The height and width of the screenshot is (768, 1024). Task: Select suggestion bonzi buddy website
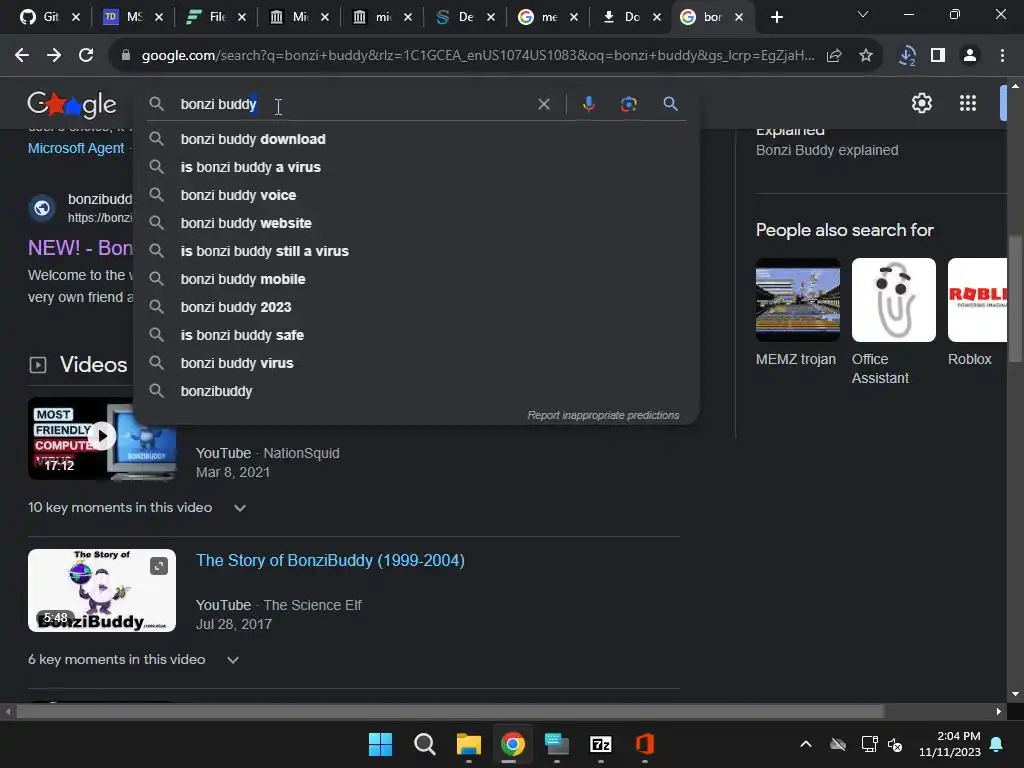pos(416,223)
